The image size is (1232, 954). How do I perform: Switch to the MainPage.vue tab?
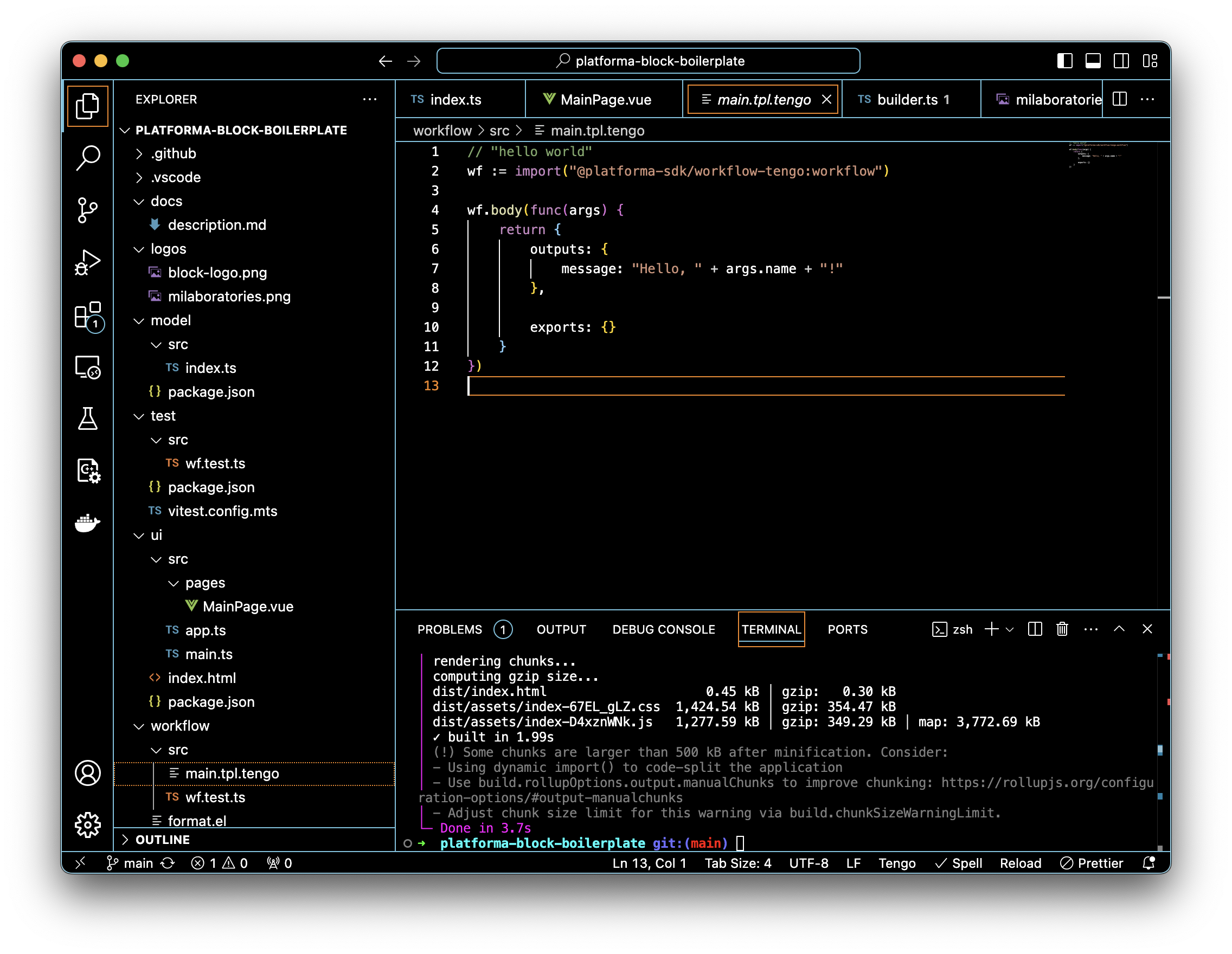[605, 100]
